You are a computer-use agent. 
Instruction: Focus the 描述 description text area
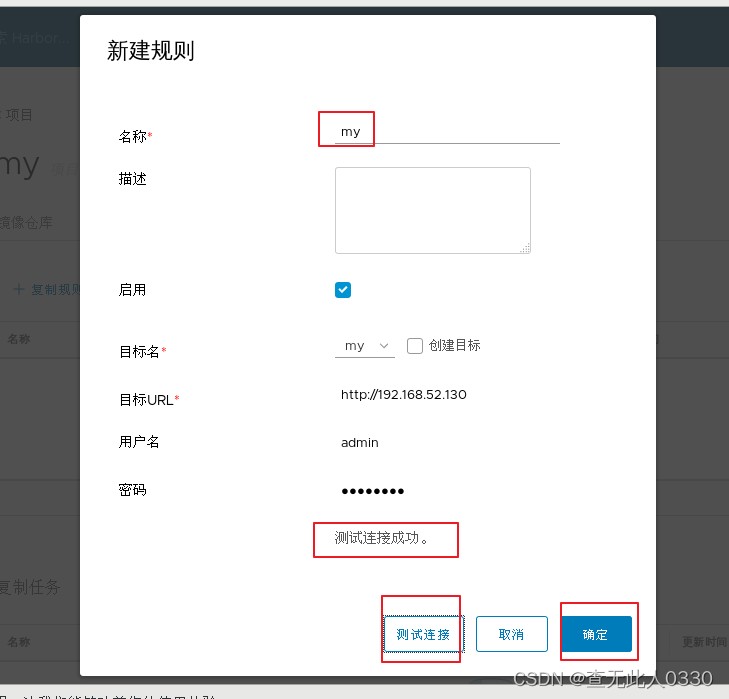click(x=432, y=210)
